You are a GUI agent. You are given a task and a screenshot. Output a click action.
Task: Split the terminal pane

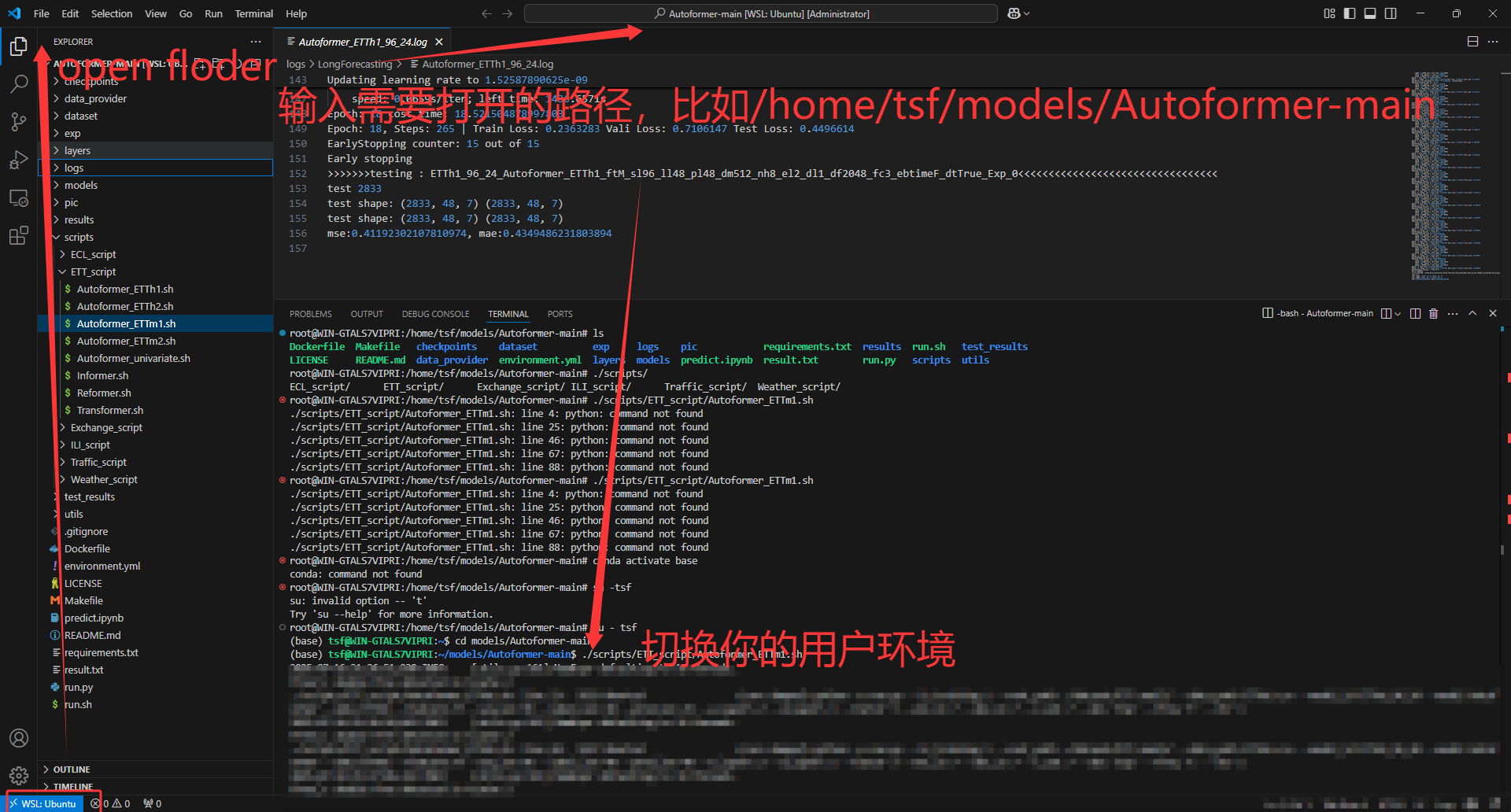point(1415,313)
